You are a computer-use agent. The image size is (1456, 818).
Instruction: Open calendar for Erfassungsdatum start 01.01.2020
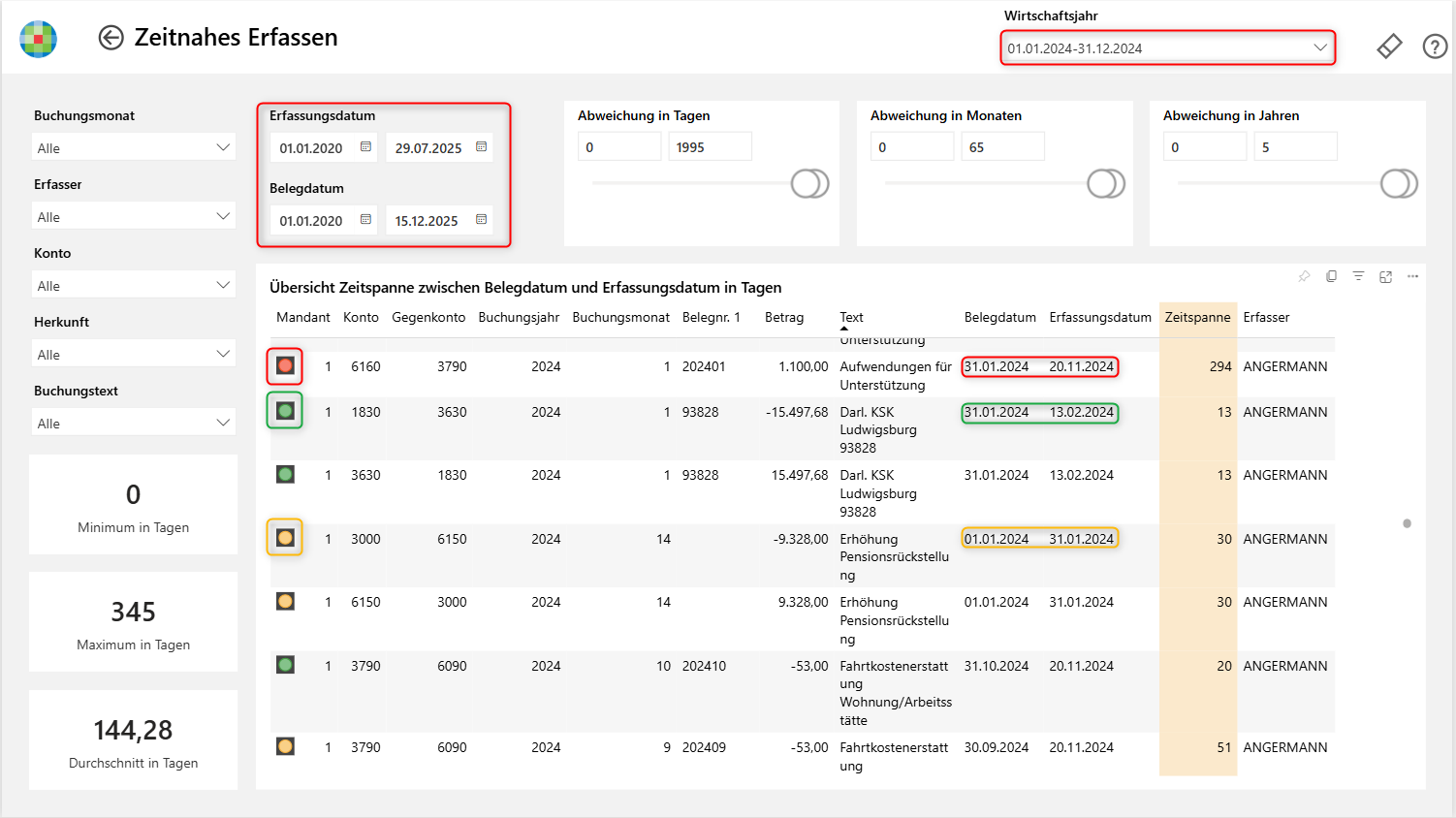[x=365, y=147]
